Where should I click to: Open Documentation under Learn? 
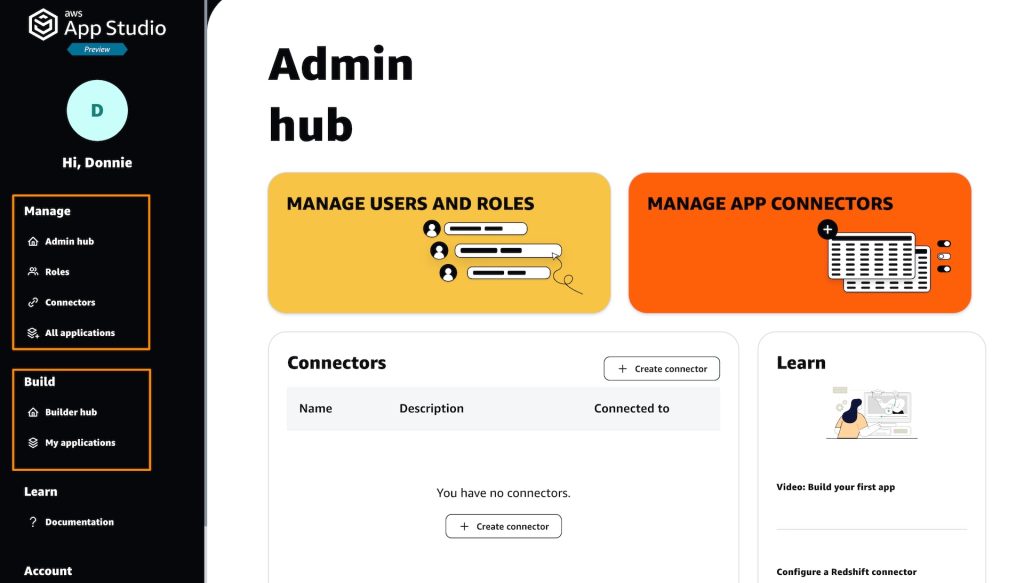tap(79, 522)
